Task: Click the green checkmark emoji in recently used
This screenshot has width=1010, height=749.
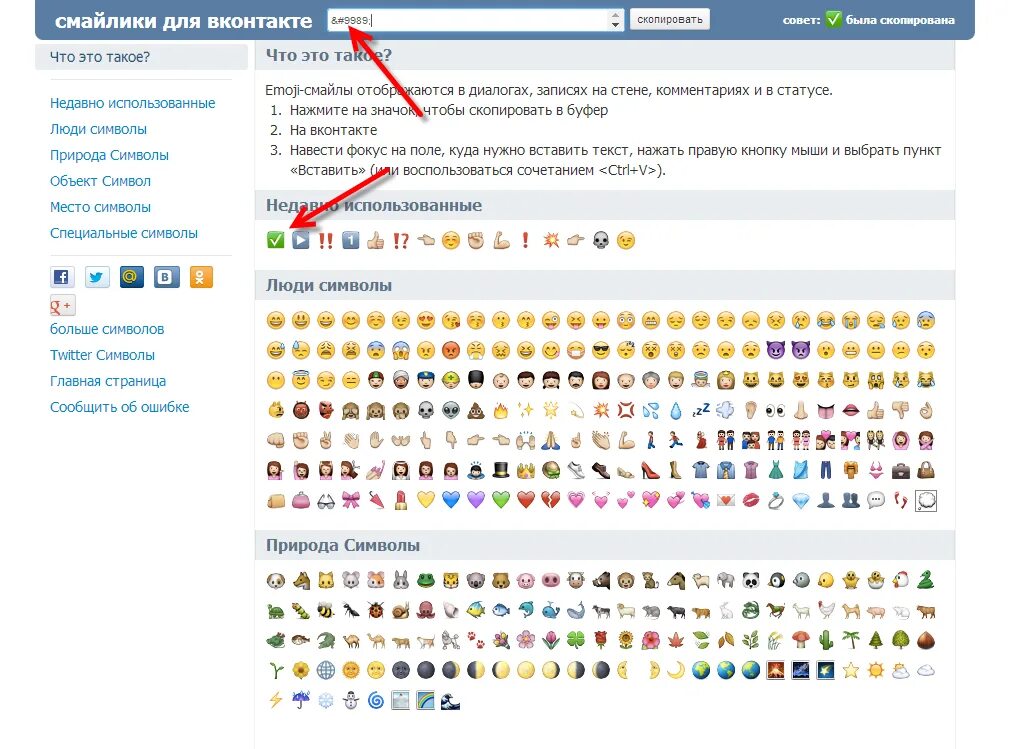Action: click(x=276, y=240)
